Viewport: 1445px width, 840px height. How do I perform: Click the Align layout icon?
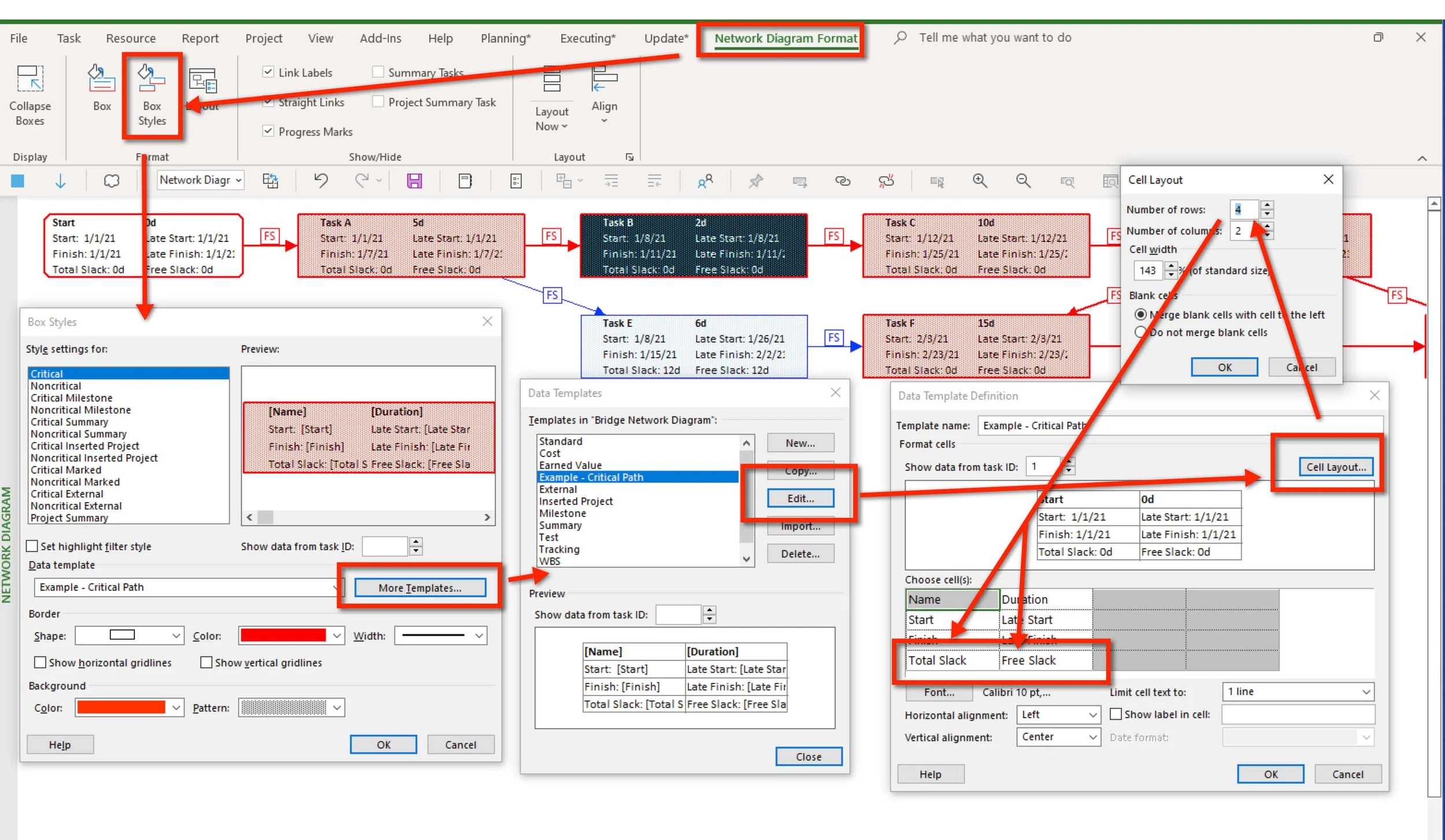pyautogui.click(x=604, y=79)
